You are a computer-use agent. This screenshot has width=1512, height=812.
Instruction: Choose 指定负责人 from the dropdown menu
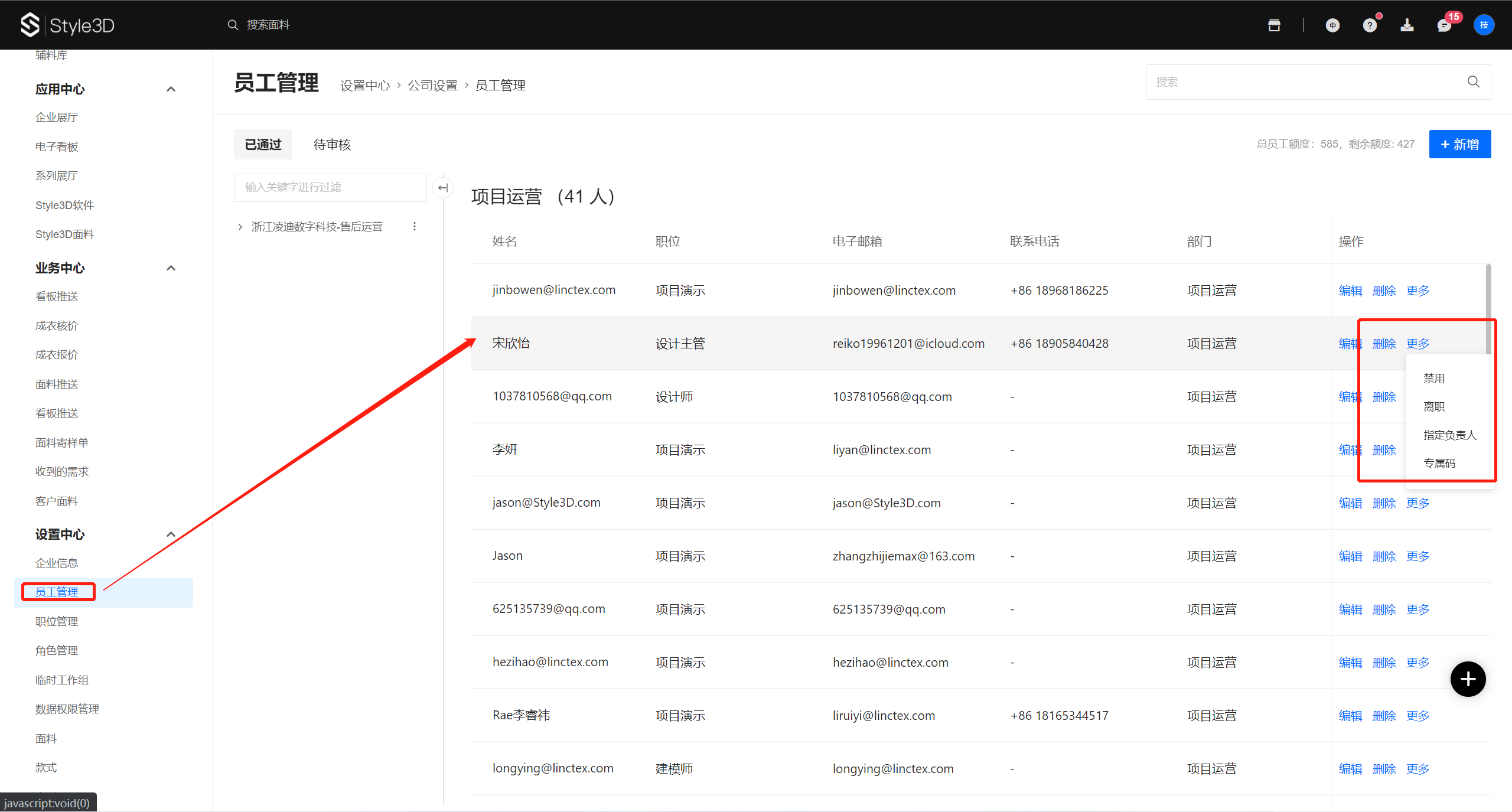pyautogui.click(x=1449, y=435)
